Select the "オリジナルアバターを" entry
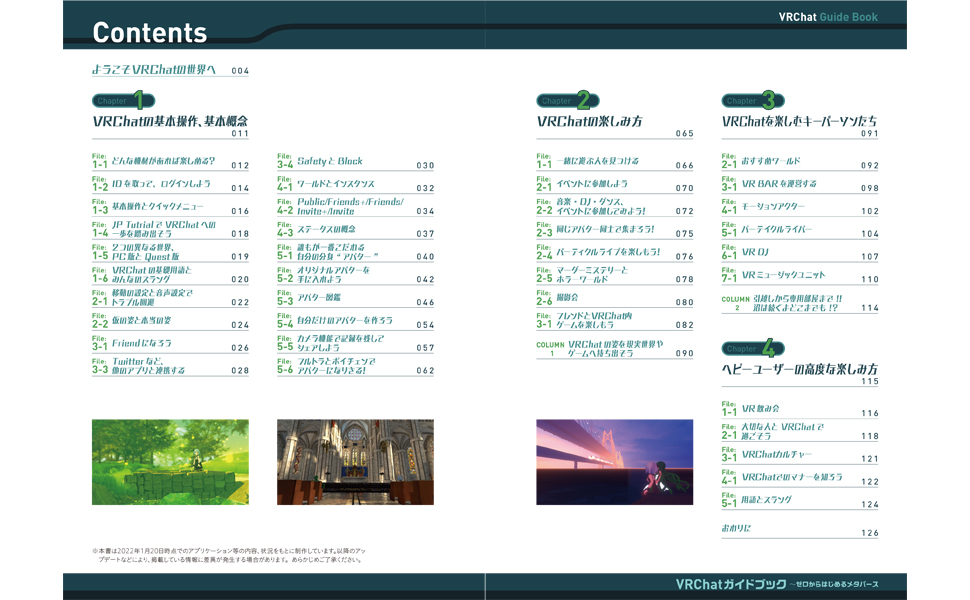This screenshot has width=970, height=600. 333,270
